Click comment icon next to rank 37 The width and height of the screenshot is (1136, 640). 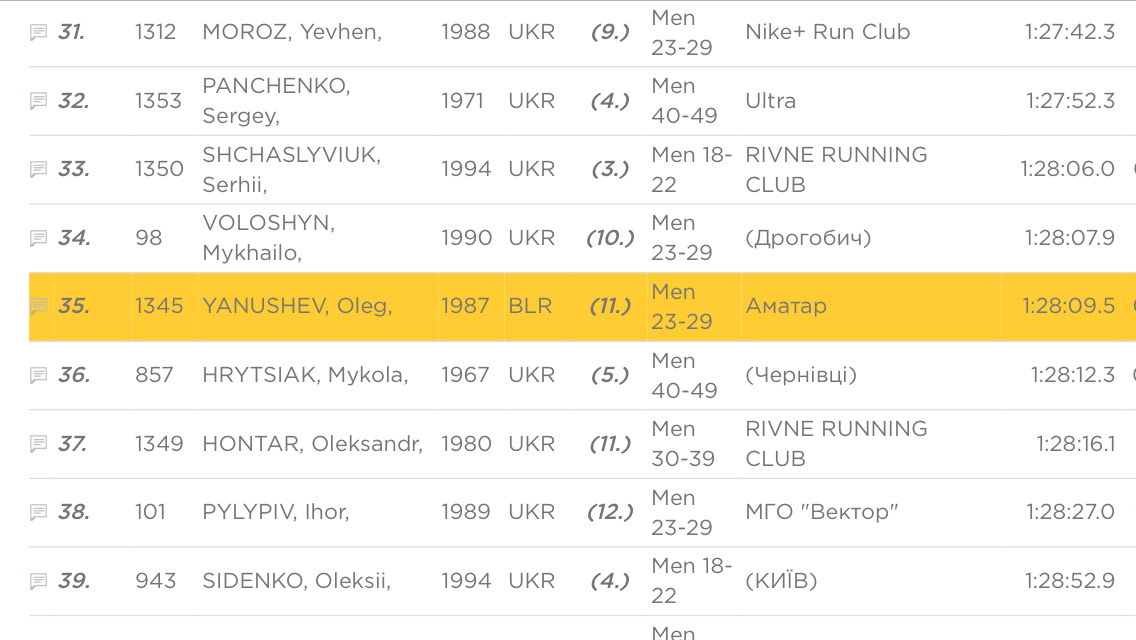(x=38, y=444)
